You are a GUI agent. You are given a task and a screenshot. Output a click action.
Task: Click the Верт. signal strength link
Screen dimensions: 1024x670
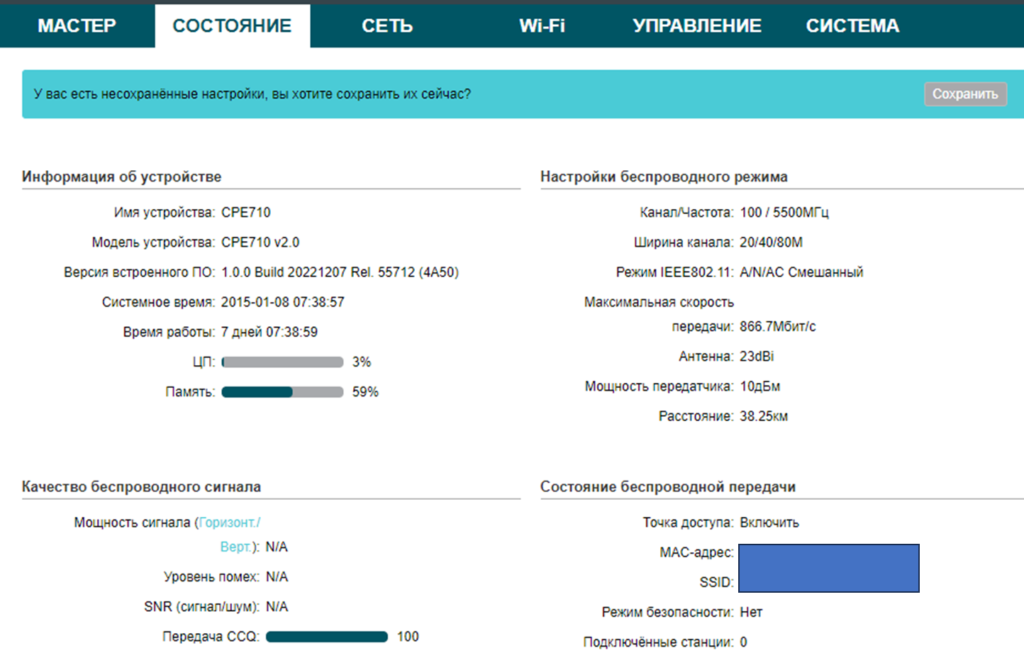[238, 547]
